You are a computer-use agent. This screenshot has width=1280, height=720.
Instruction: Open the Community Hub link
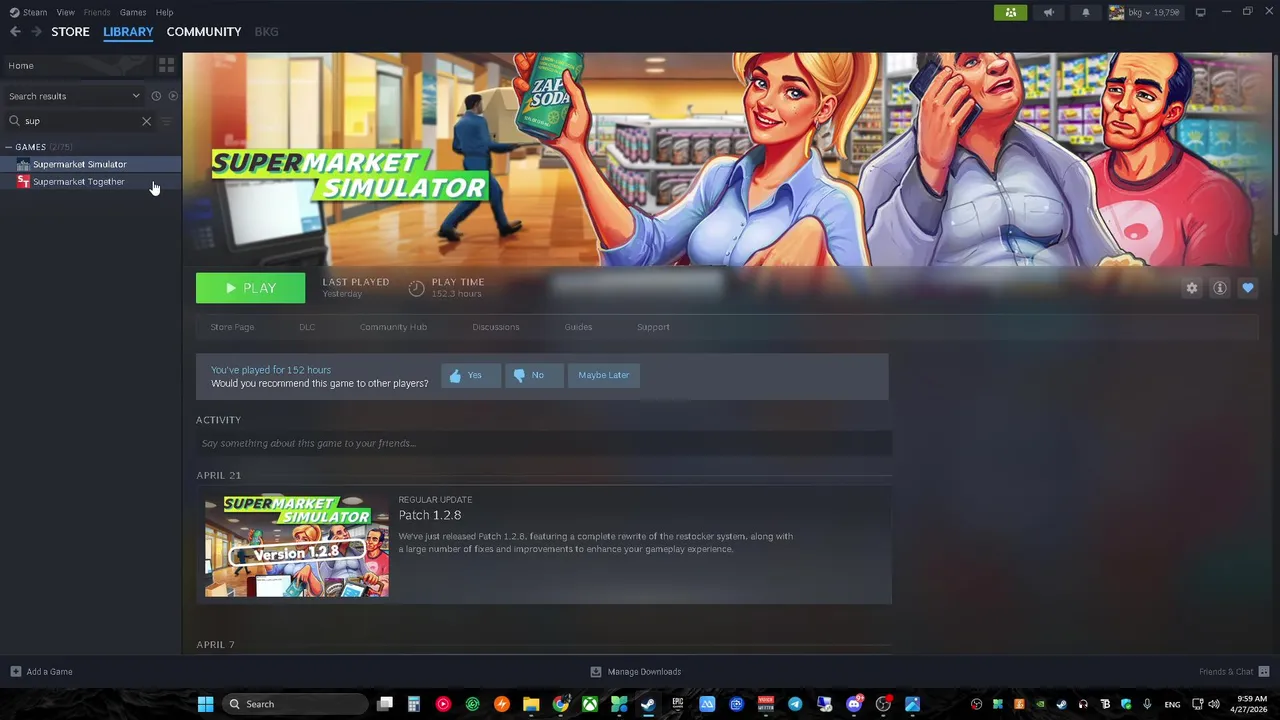pyautogui.click(x=393, y=327)
